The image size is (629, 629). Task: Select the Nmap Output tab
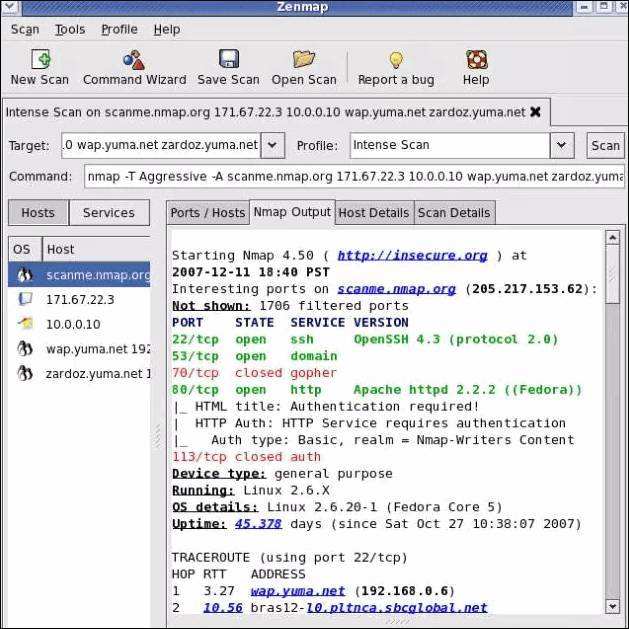point(292,212)
